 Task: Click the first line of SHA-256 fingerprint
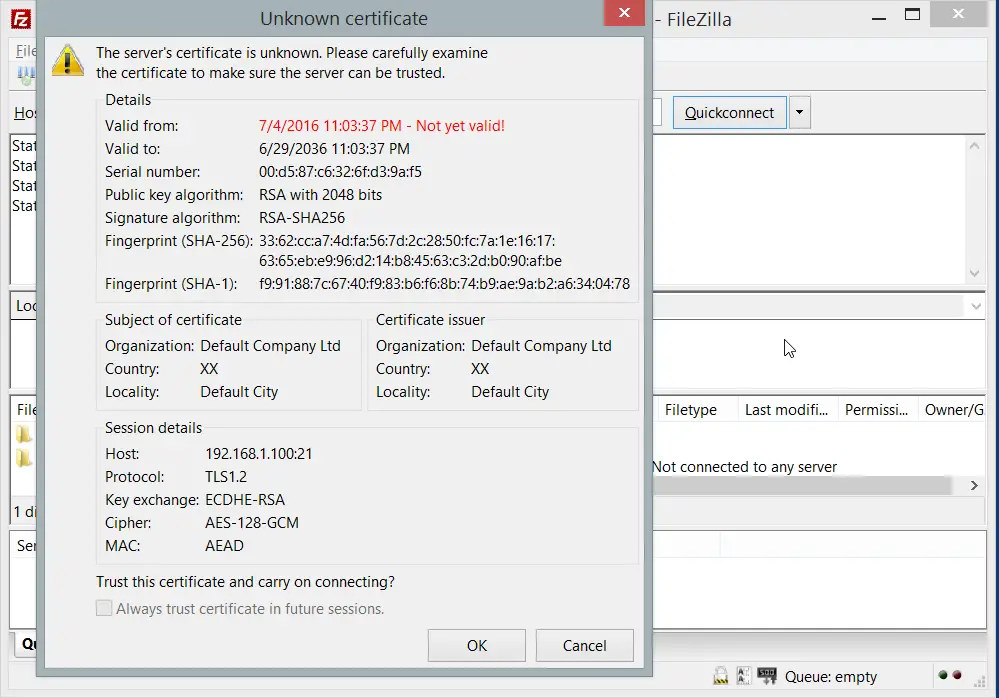[x=407, y=241]
